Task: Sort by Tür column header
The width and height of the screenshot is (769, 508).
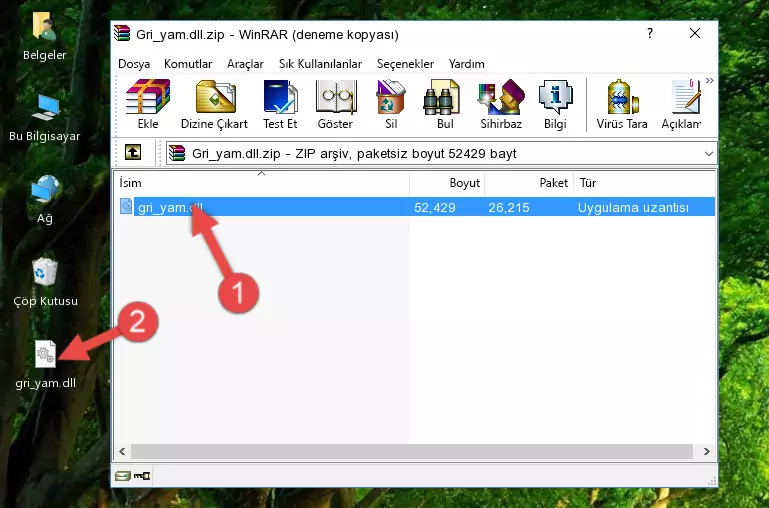Action: [644, 183]
